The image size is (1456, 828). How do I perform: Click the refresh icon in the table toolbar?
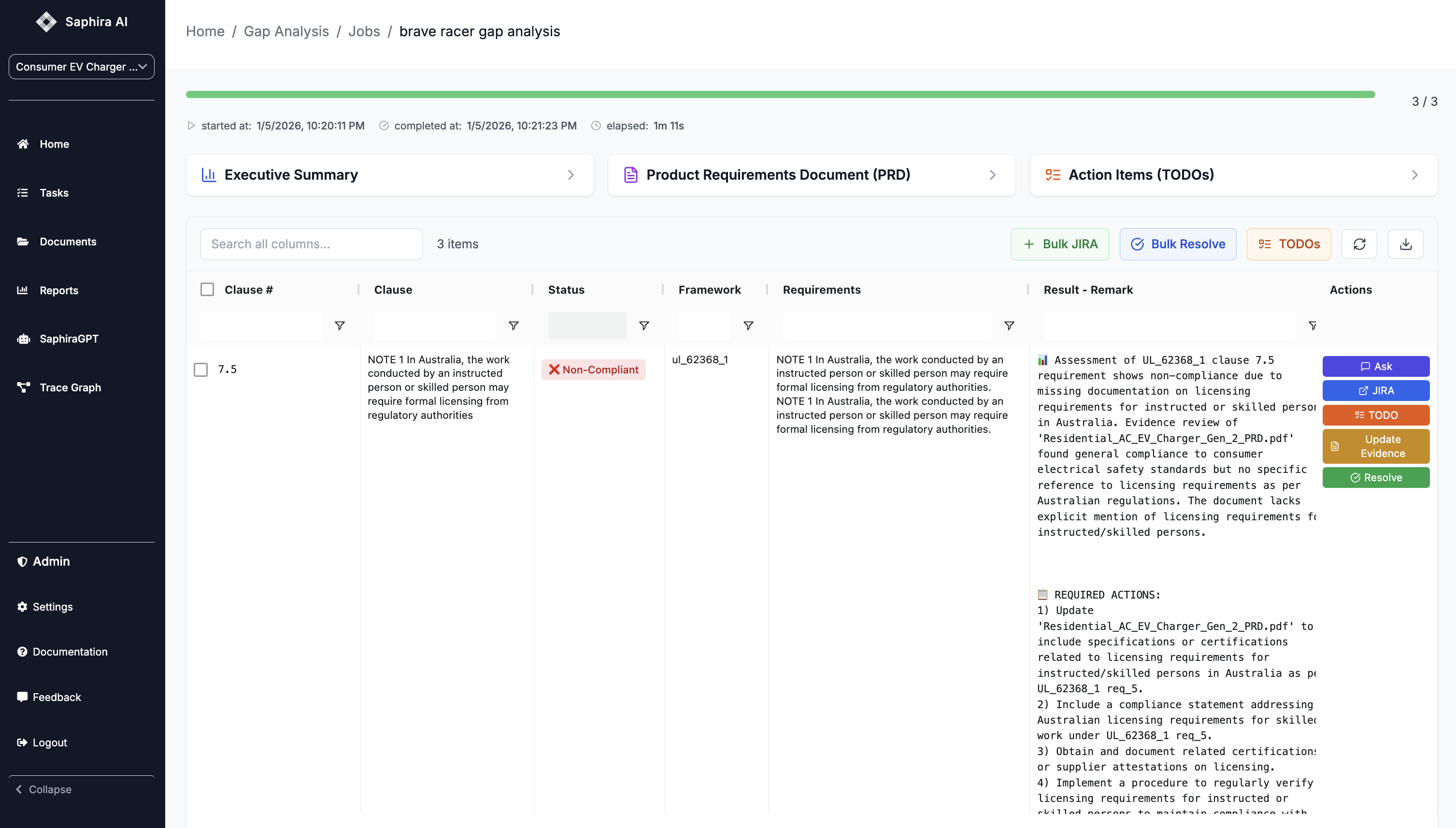(1359, 244)
